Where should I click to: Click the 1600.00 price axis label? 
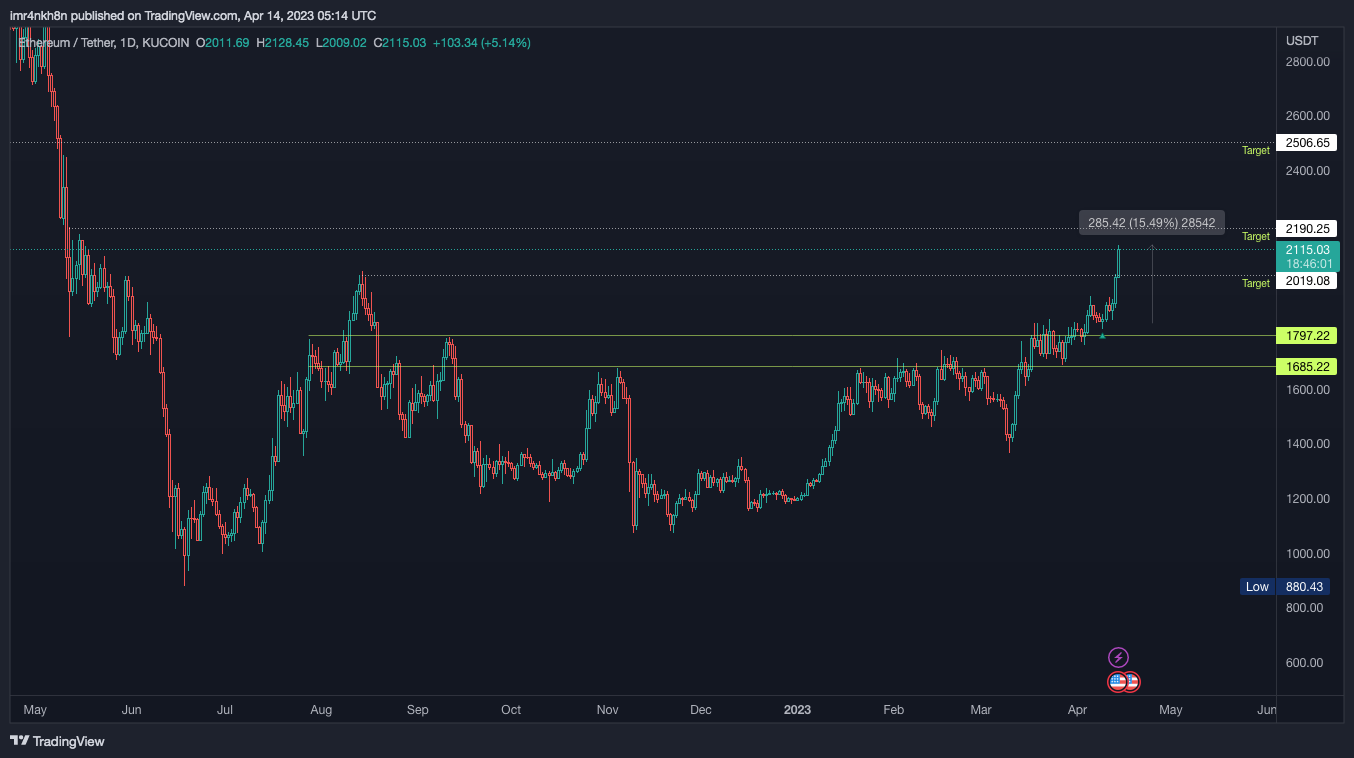point(1307,390)
